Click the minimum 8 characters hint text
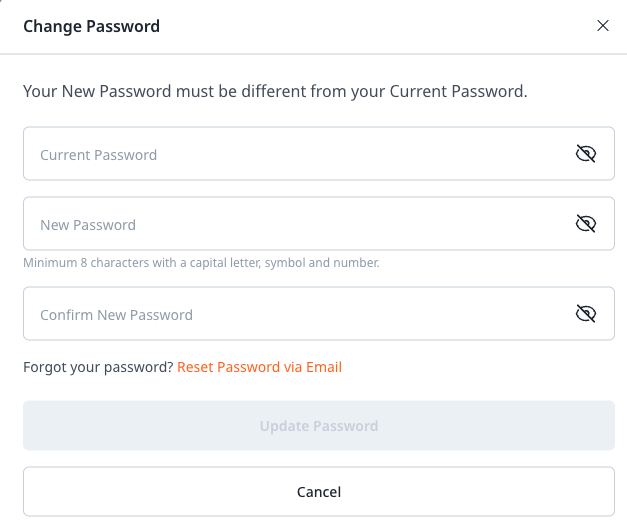This screenshot has height=529, width=627. click(201, 263)
